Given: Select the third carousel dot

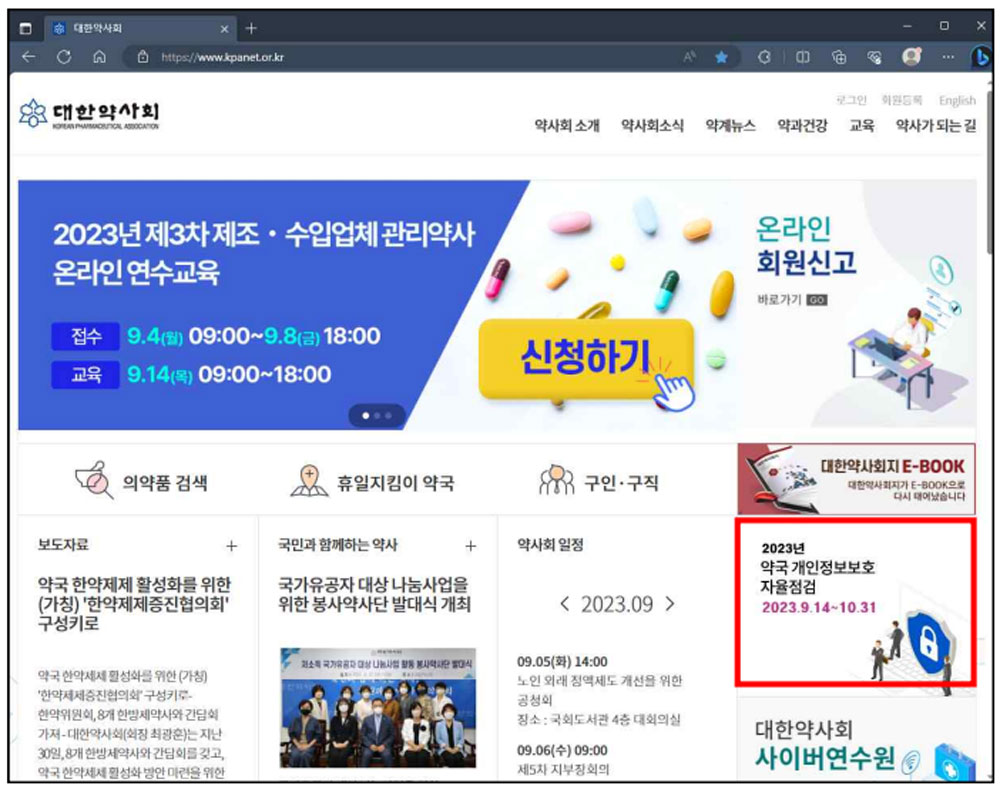Looking at the screenshot, I should pos(388,415).
